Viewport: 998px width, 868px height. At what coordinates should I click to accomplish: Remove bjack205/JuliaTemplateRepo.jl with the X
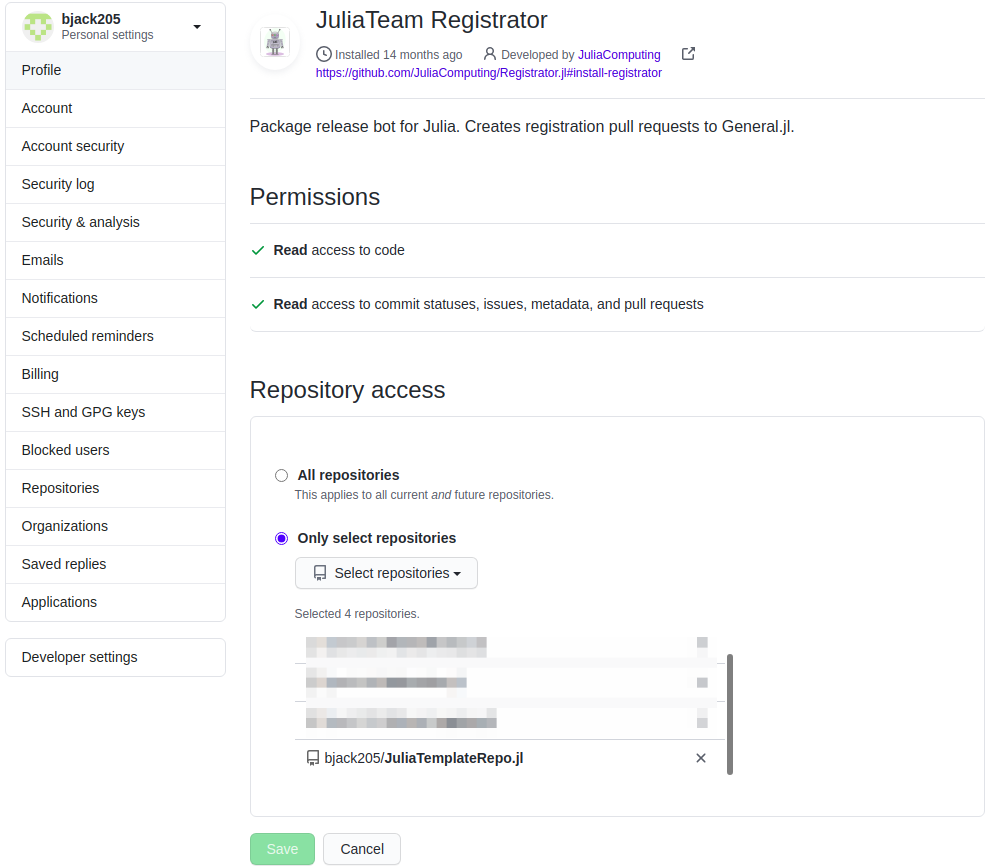pyautogui.click(x=701, y=758)
